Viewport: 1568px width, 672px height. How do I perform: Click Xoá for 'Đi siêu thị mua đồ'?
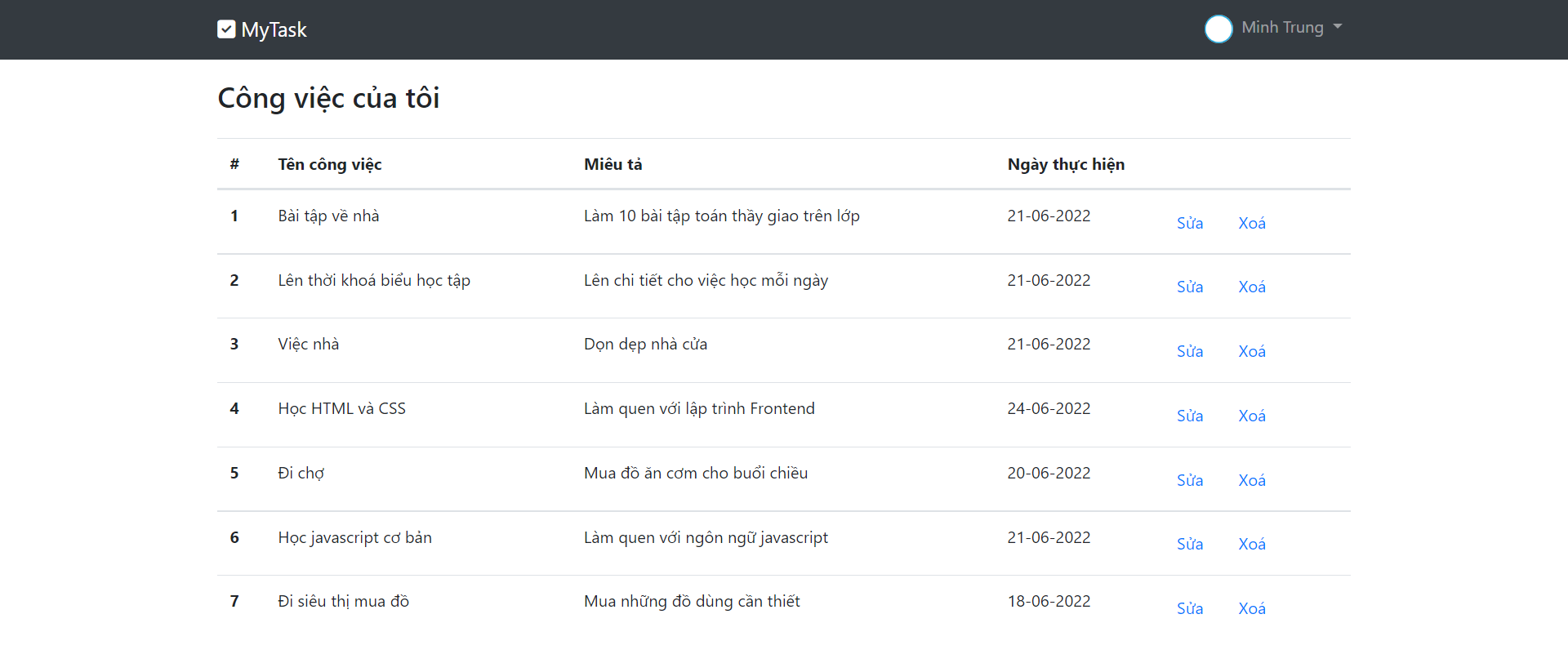(x=1251, y=607)
